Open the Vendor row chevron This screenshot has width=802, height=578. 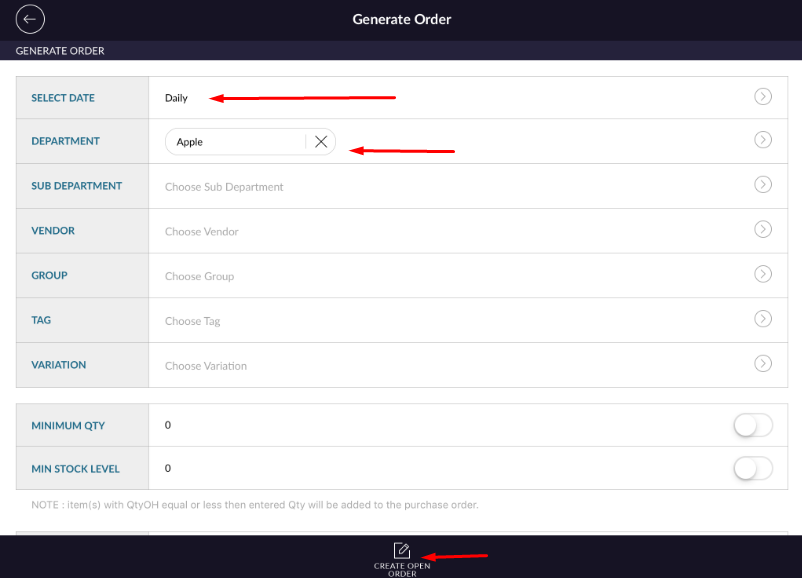point(763,230)
